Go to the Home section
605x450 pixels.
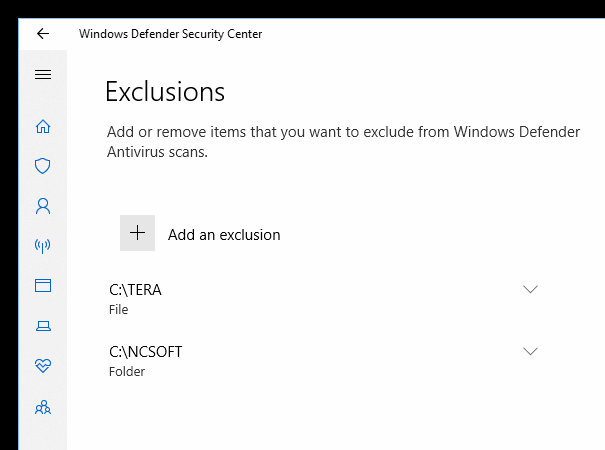coord(42,126)
